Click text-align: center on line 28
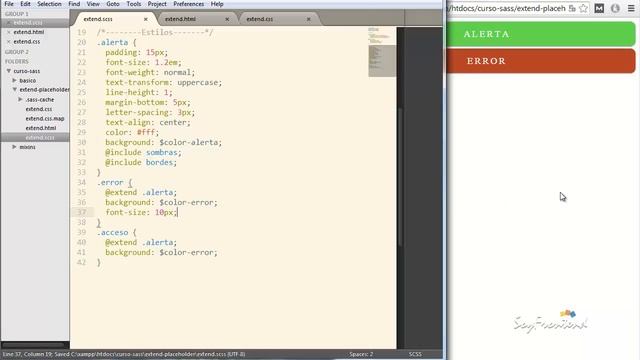The height and width of the screenshot is (360, 640). pos(148,122)
